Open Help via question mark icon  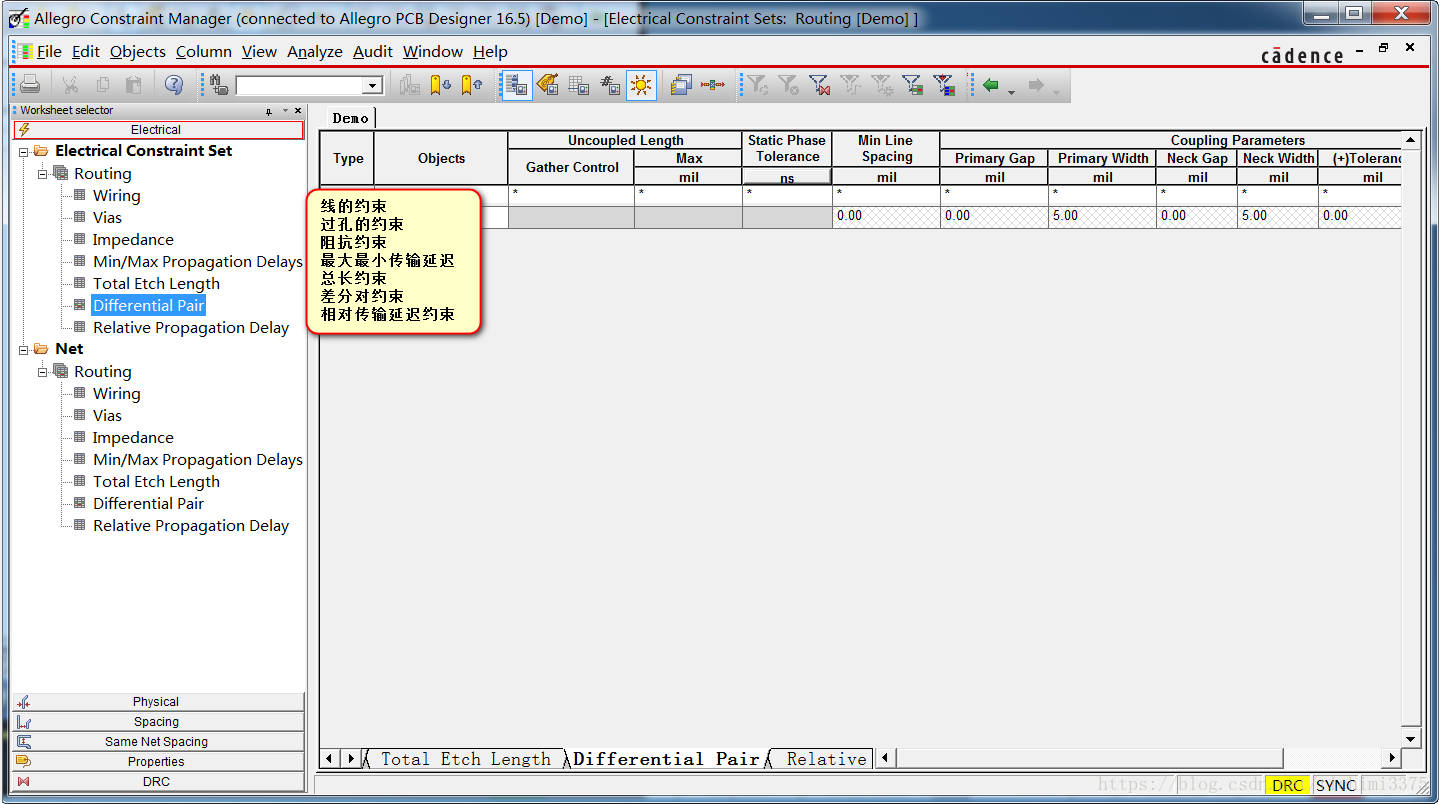tap(174, 85)
